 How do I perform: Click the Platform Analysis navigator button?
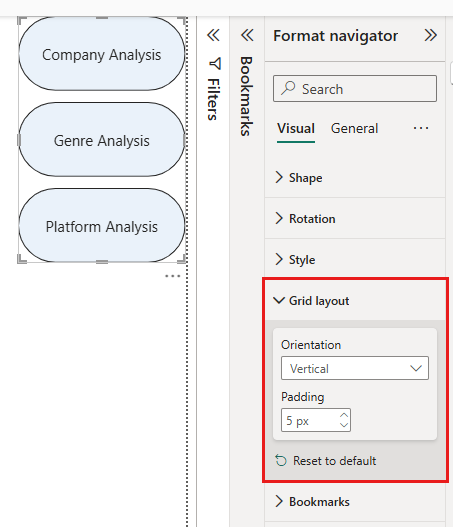click(x=101, y=226)
